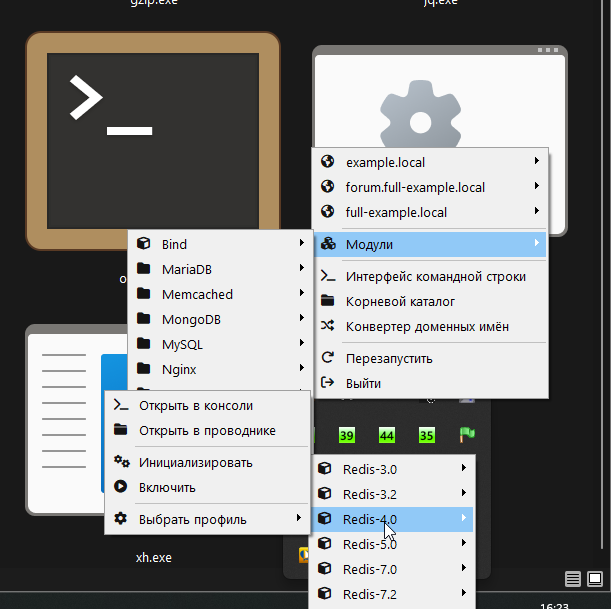
Task: Click the green tray indicator showing 44
Action: point(387,436)
